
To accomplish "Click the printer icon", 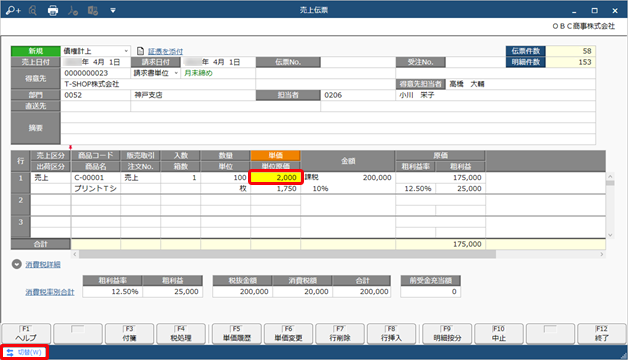I will (53, 10).
